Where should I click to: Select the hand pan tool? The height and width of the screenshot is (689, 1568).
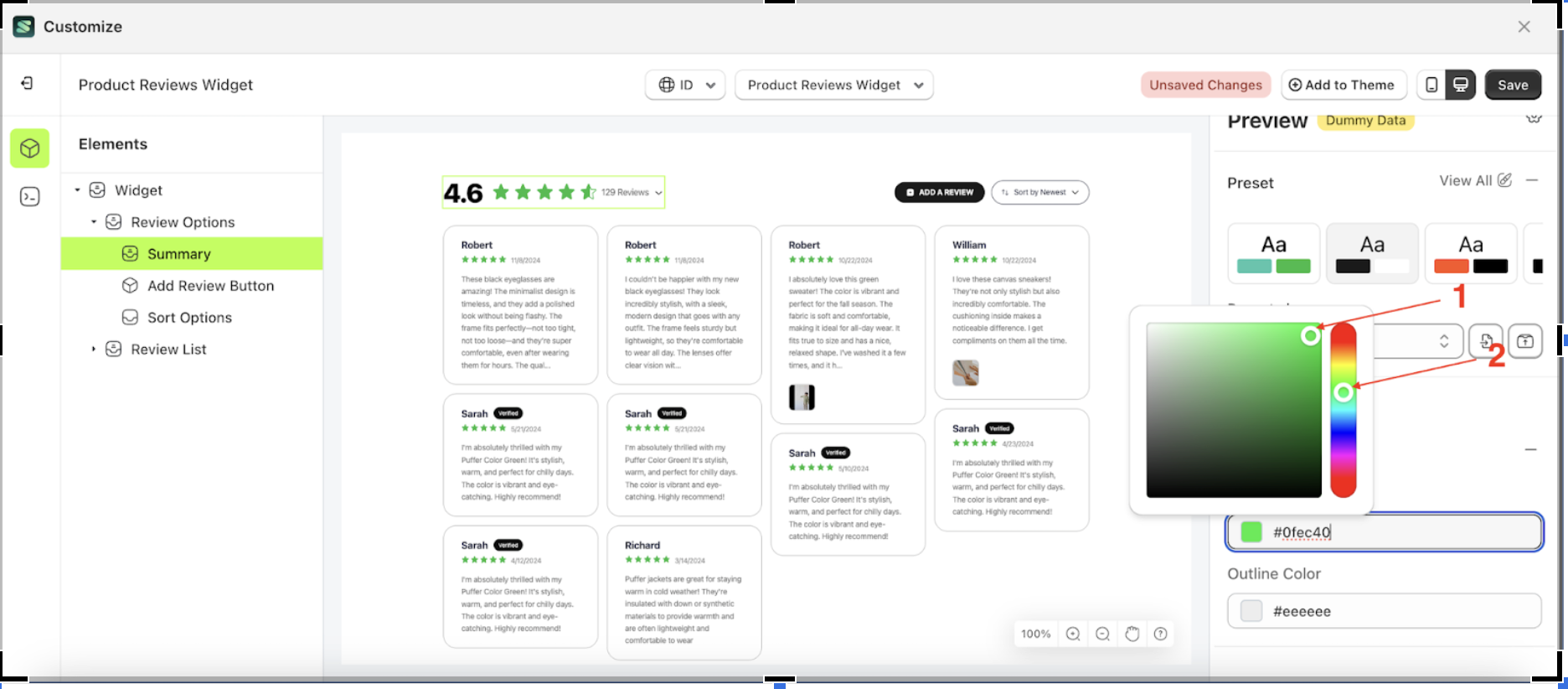[x=1132, y=635]
